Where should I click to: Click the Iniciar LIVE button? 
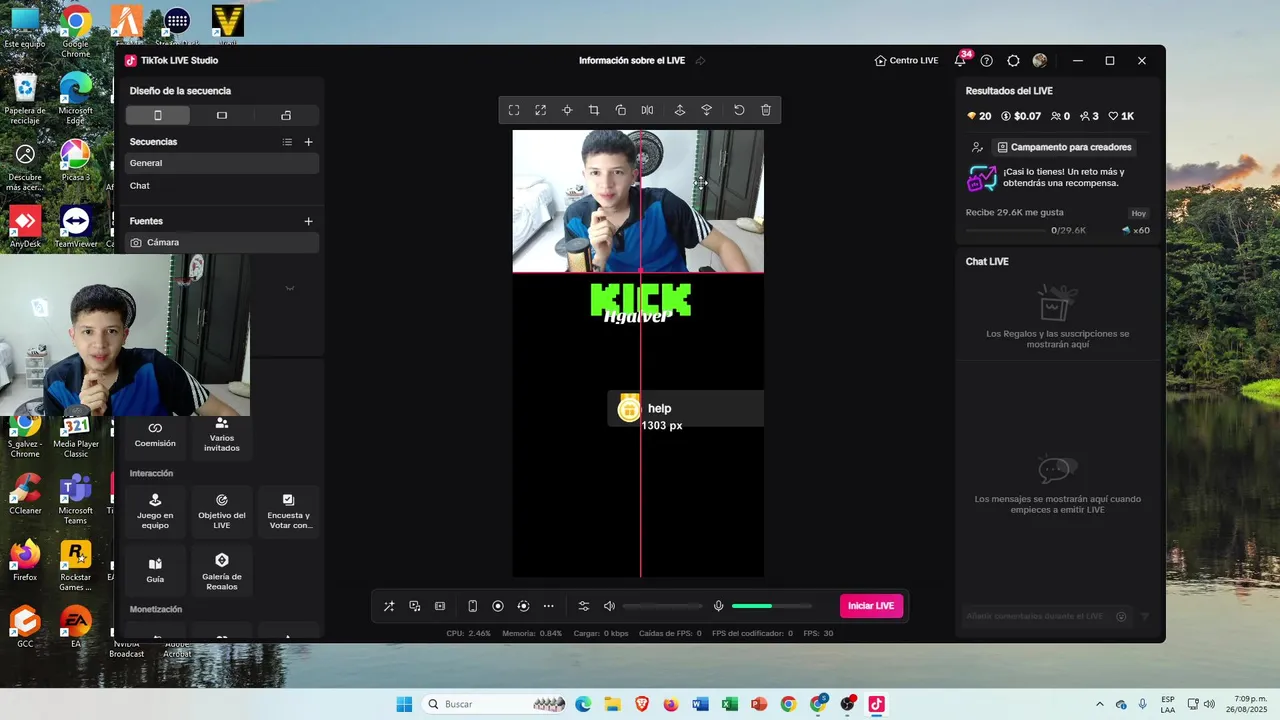click(x=871, y=606)
